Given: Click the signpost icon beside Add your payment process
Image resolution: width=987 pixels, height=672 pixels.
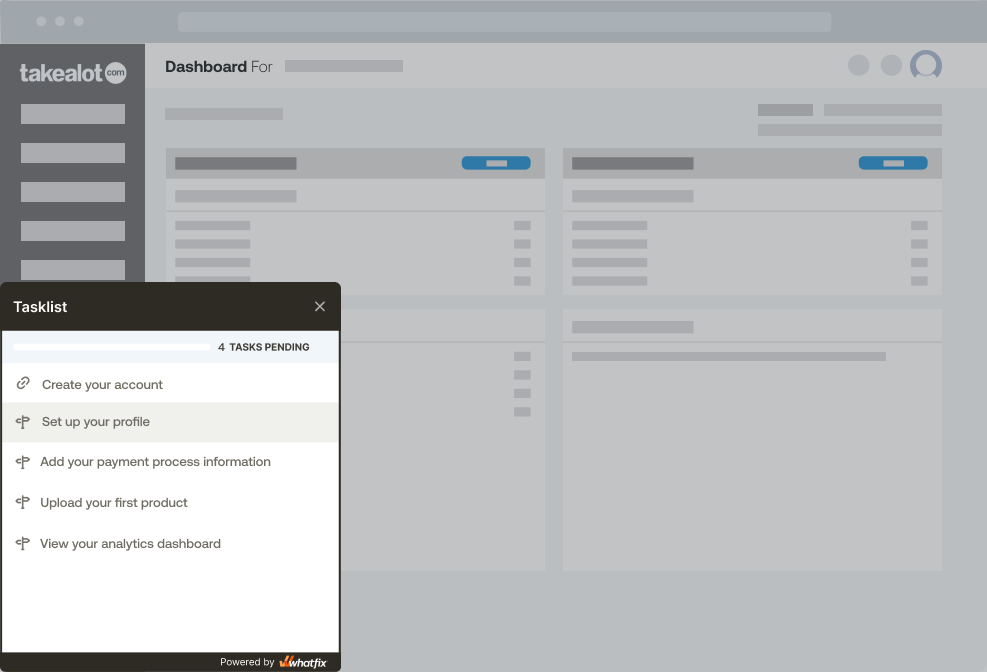Looking at the screenshot, I should coord(23,462).
